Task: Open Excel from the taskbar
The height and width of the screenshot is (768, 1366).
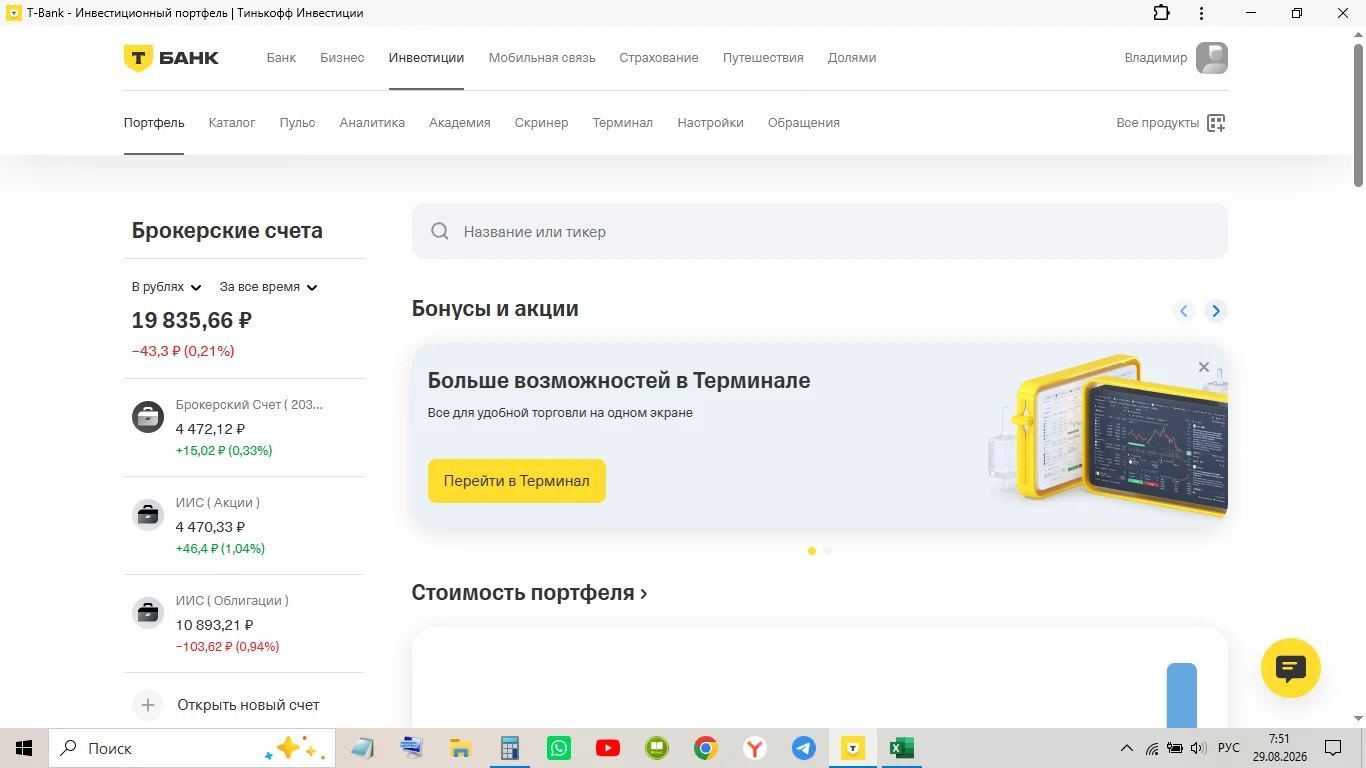Action: click(902, 748)
